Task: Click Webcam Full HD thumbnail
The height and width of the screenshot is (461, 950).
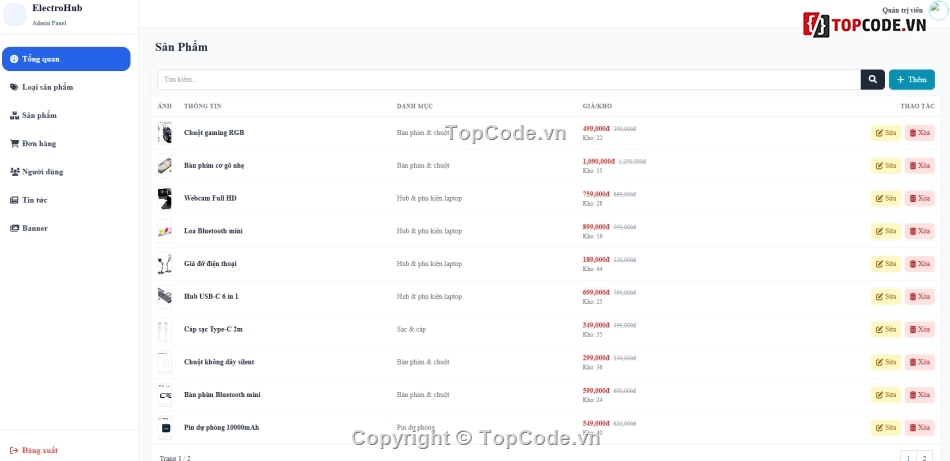Action: point(165,198)
